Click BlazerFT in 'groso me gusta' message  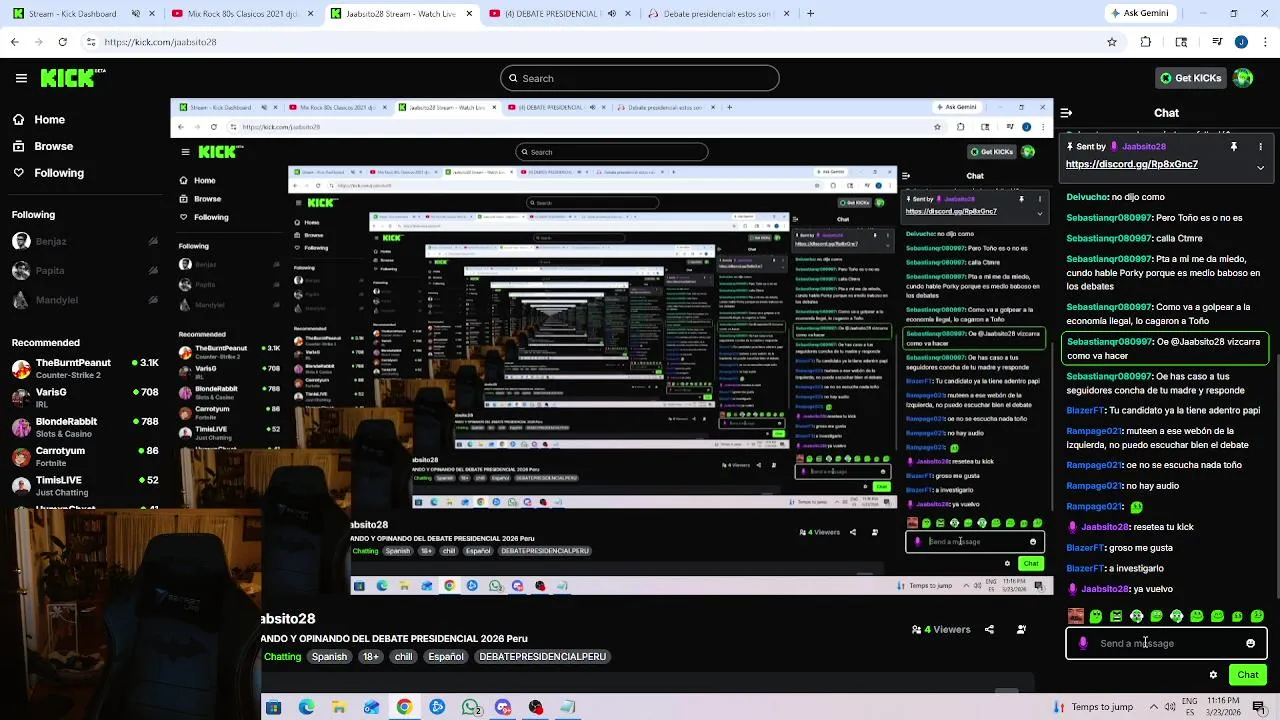click(1085, 548)
